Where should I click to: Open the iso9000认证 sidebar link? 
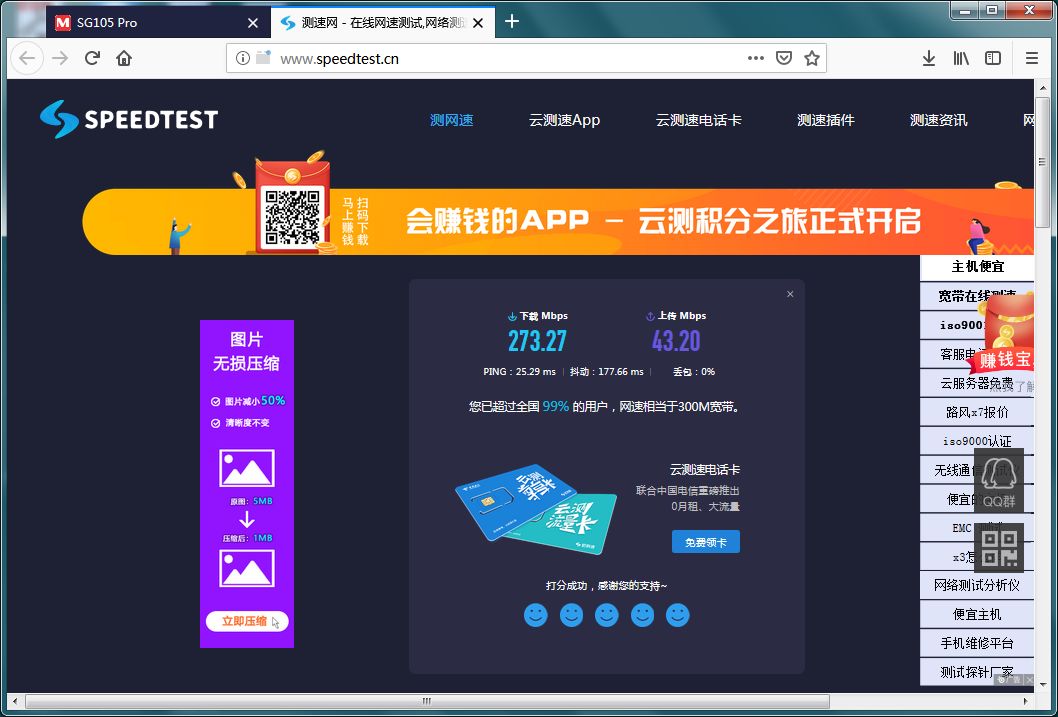point(977,441)
